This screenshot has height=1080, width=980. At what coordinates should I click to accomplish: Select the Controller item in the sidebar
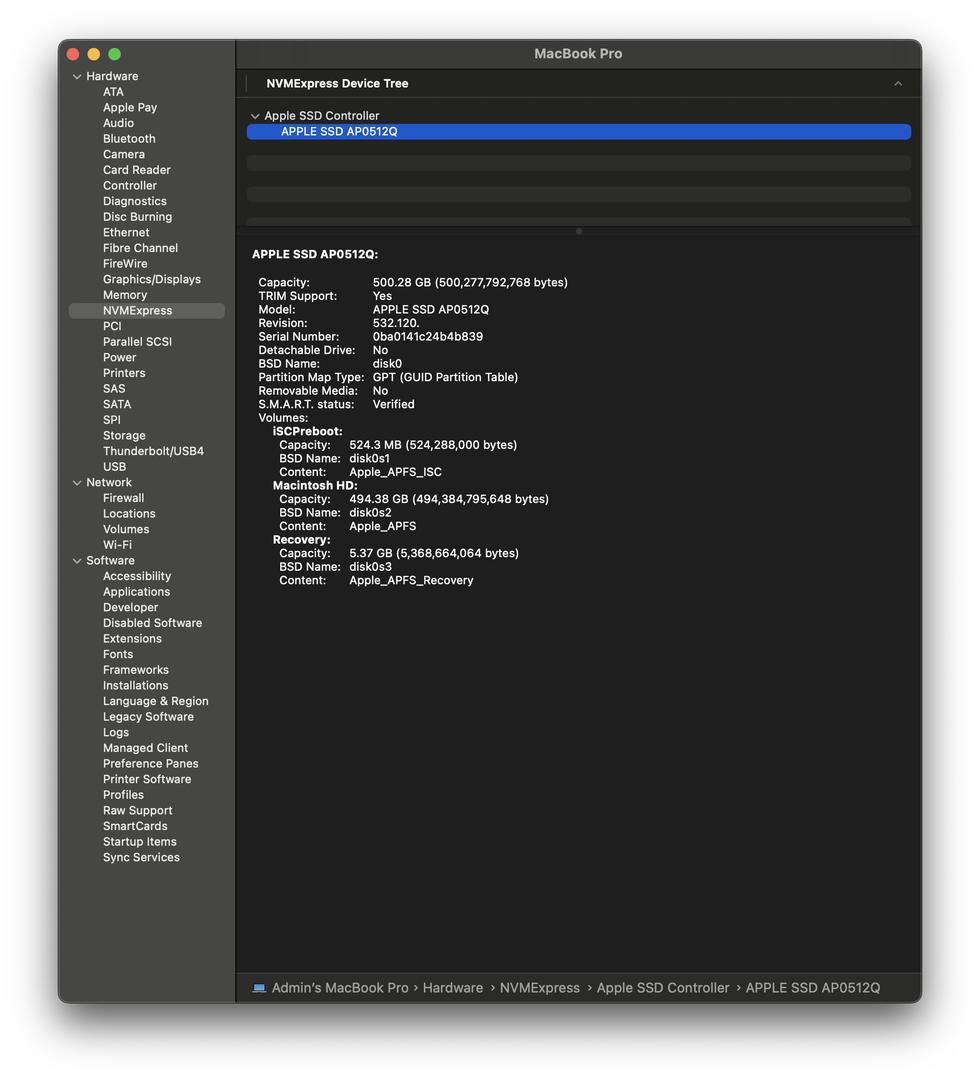(x=130, y=185)
